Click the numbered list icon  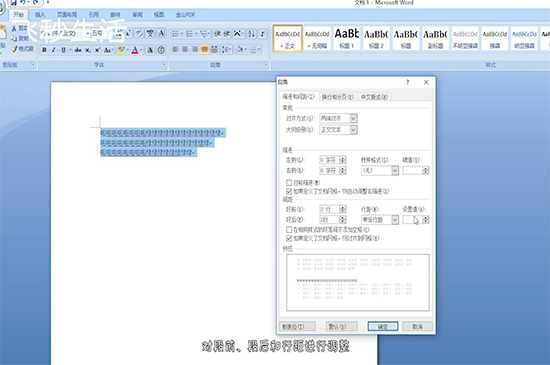189,34
